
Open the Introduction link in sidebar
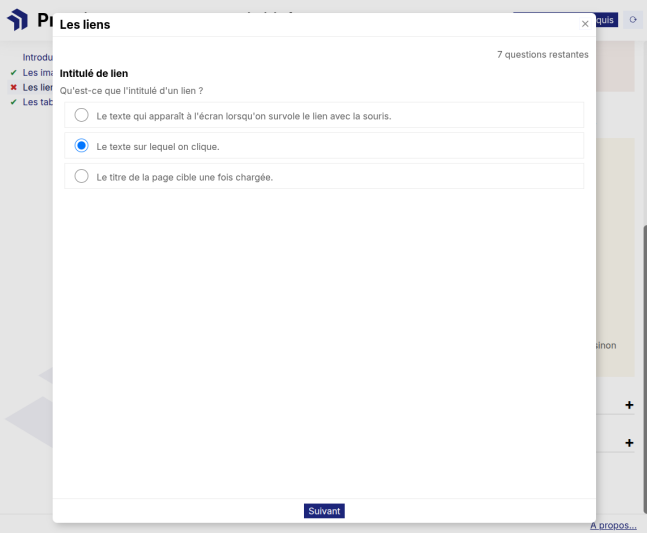pos(38,57)
